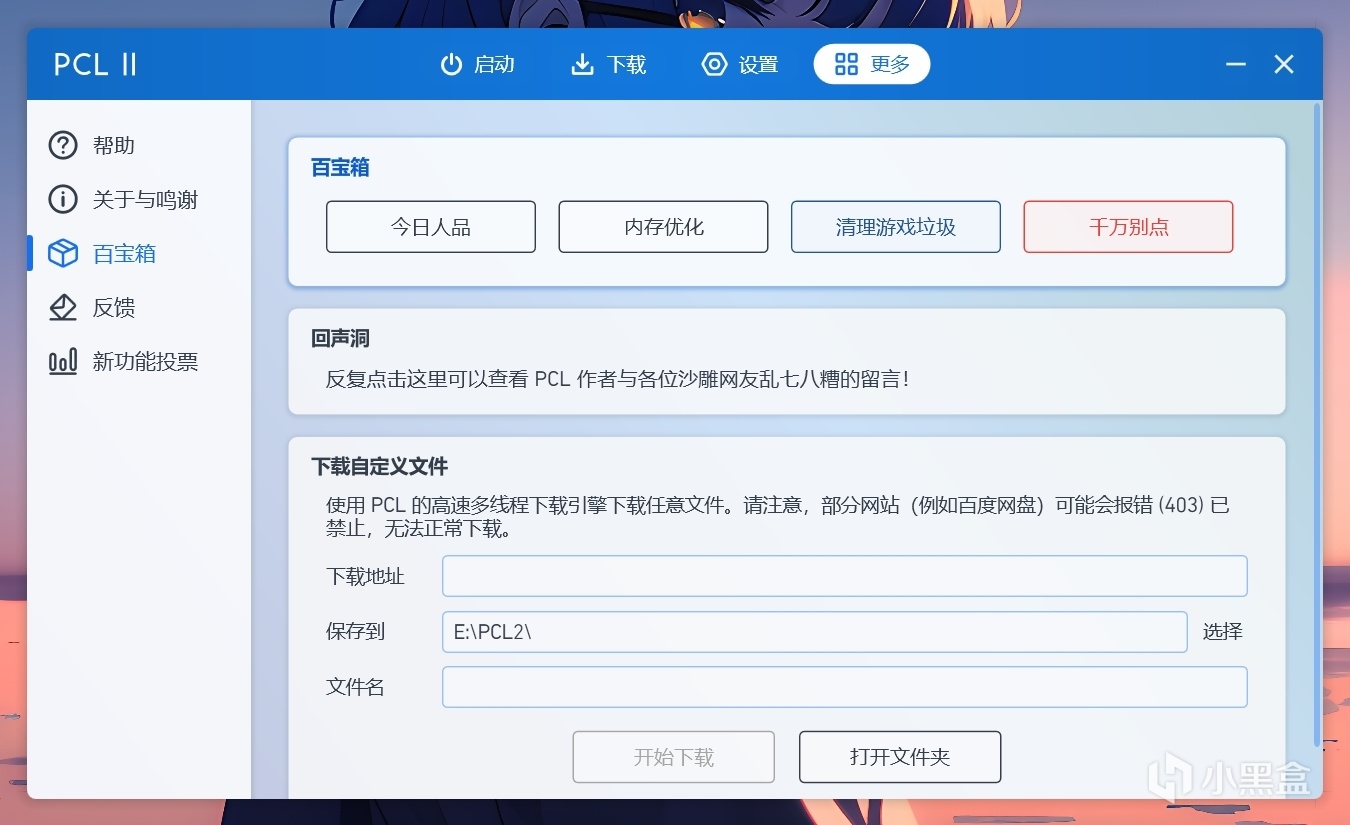Click the 今日人品 button
Screen dimensions: 1350x825
tap(431, 227)
